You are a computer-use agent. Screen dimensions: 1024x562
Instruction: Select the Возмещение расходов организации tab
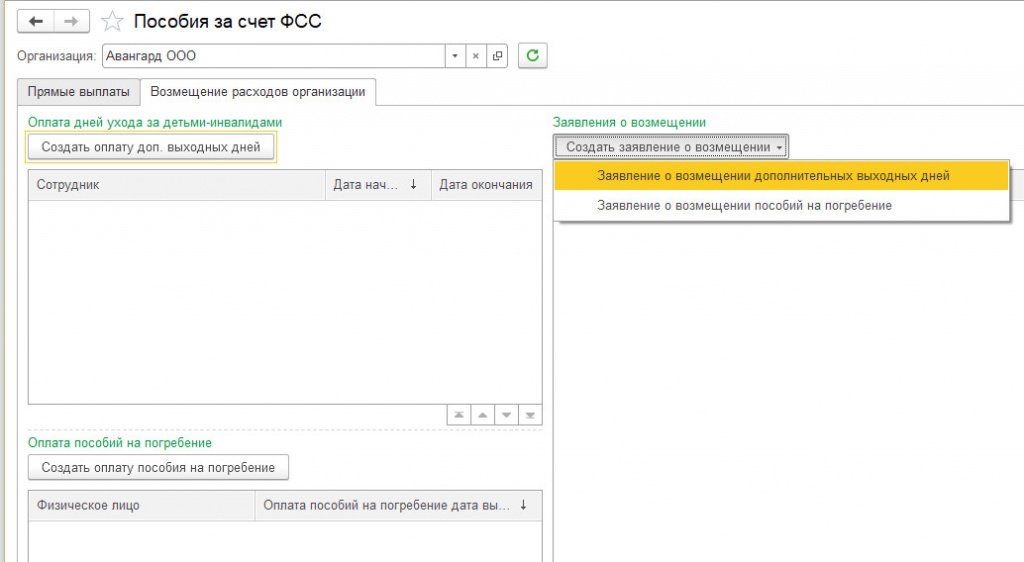tap(257, 92)
